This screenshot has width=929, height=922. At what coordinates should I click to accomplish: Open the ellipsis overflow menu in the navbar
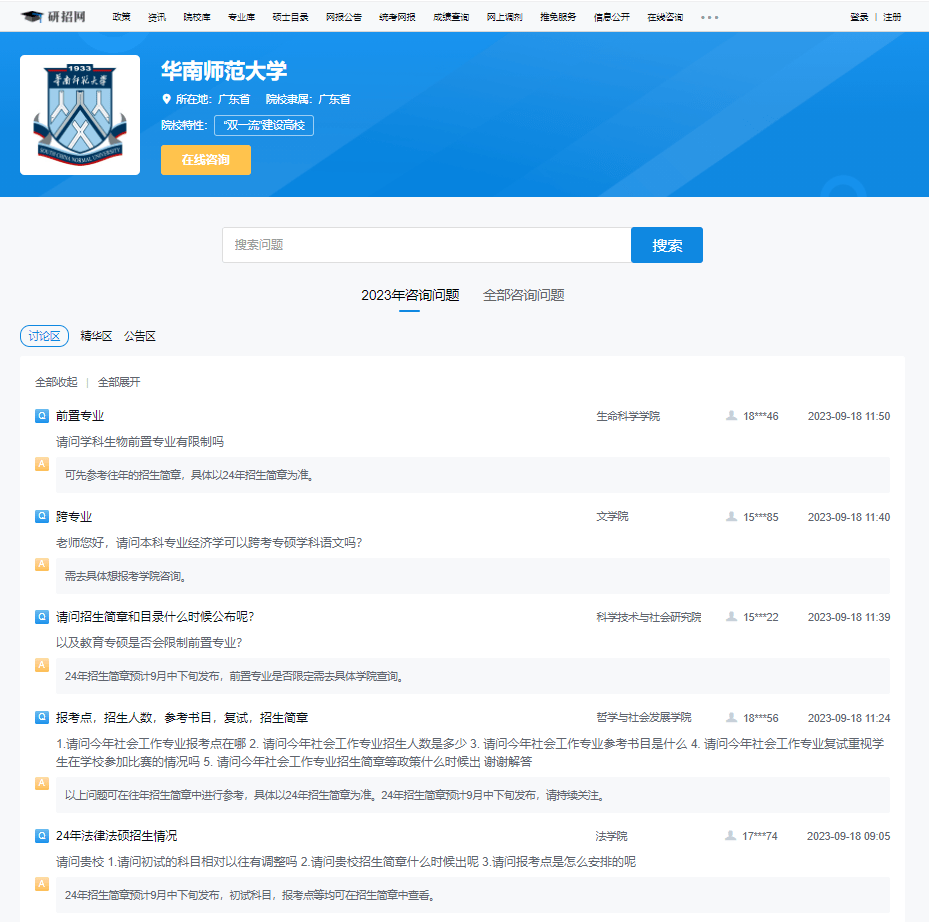[x=709, y=16]
